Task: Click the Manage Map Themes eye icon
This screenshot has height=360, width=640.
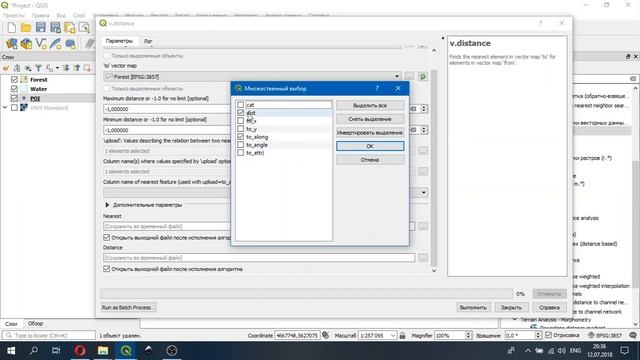Action: point(28,68)
